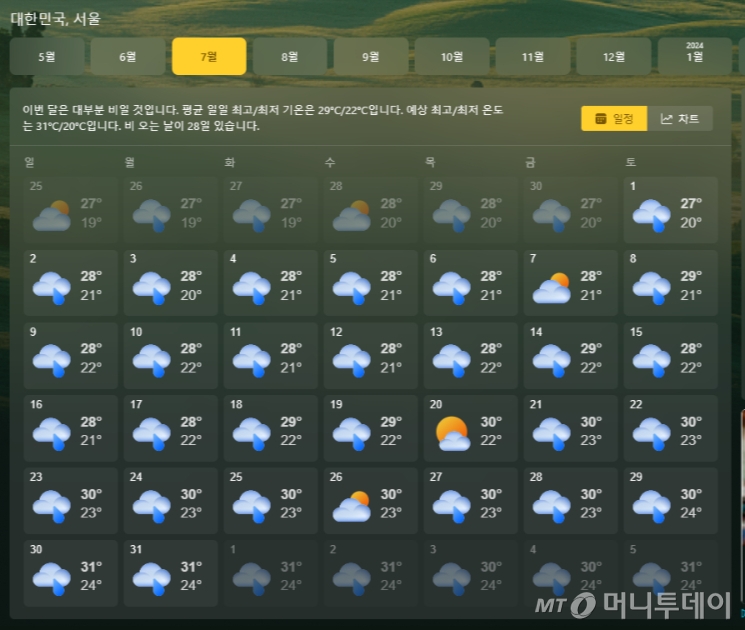Open the 11월 month tab
Viewport: 745px width, 630px height.
533,57
